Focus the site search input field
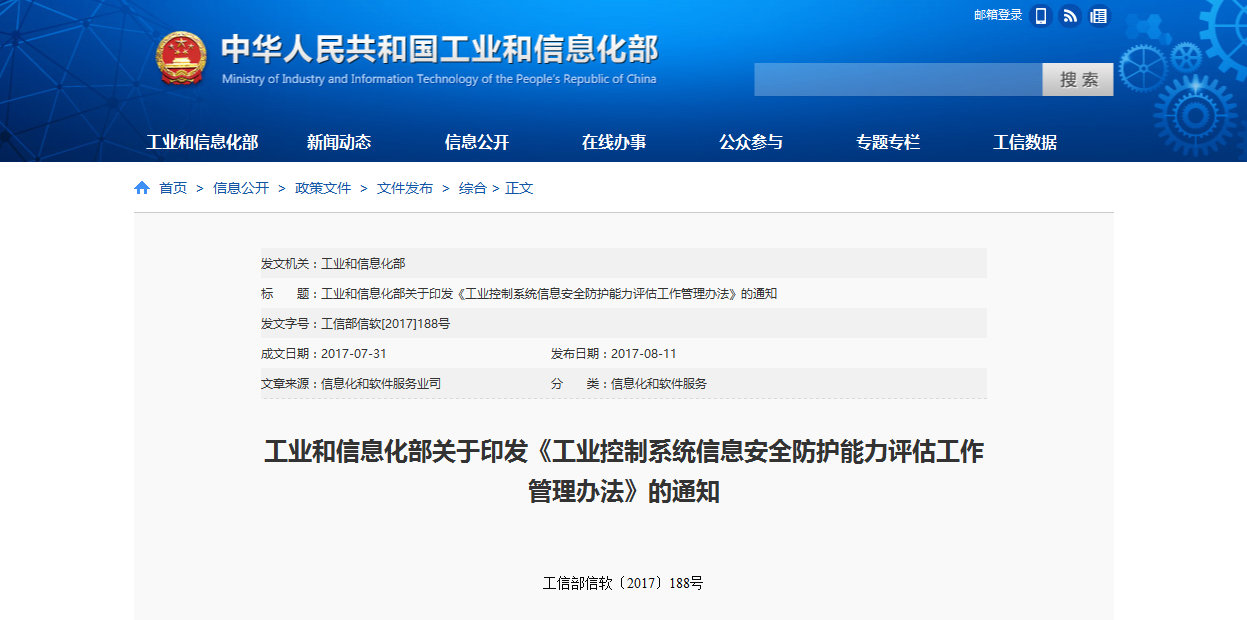This screenshot has height=620, width=1247. click(897, 80)
